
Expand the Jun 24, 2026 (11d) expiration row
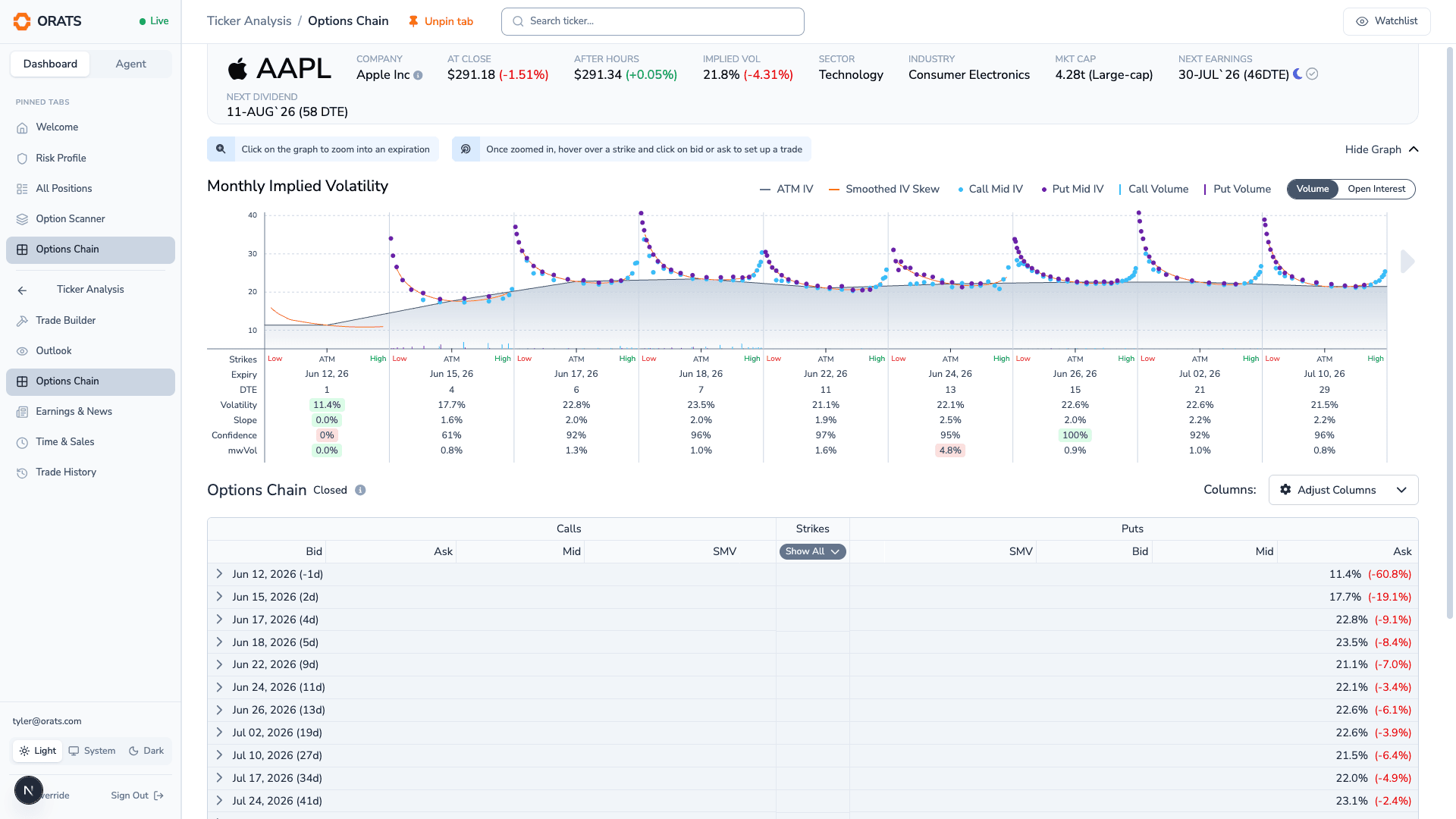219,687
